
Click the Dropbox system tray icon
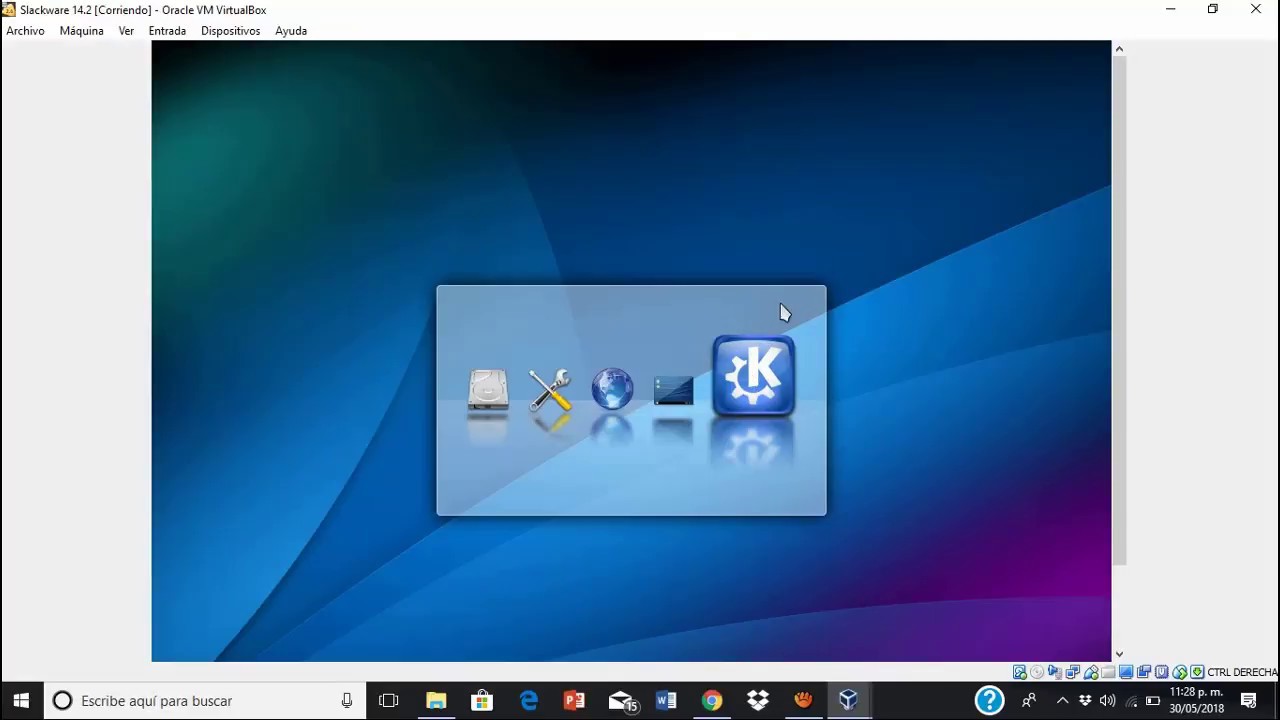point(1085,701)
